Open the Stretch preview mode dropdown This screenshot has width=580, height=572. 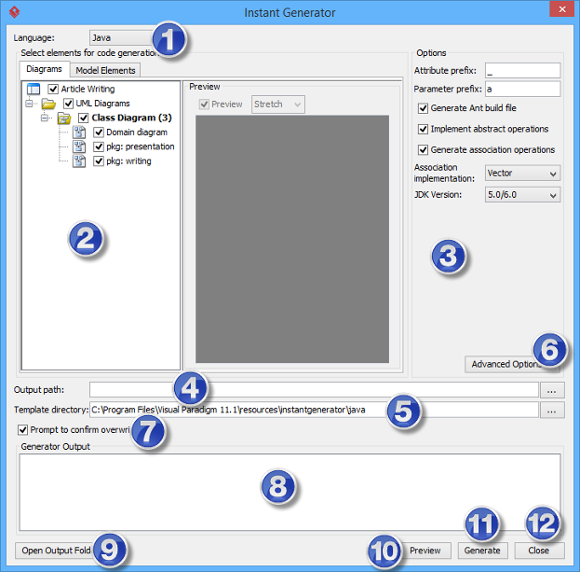coord(278,104)
